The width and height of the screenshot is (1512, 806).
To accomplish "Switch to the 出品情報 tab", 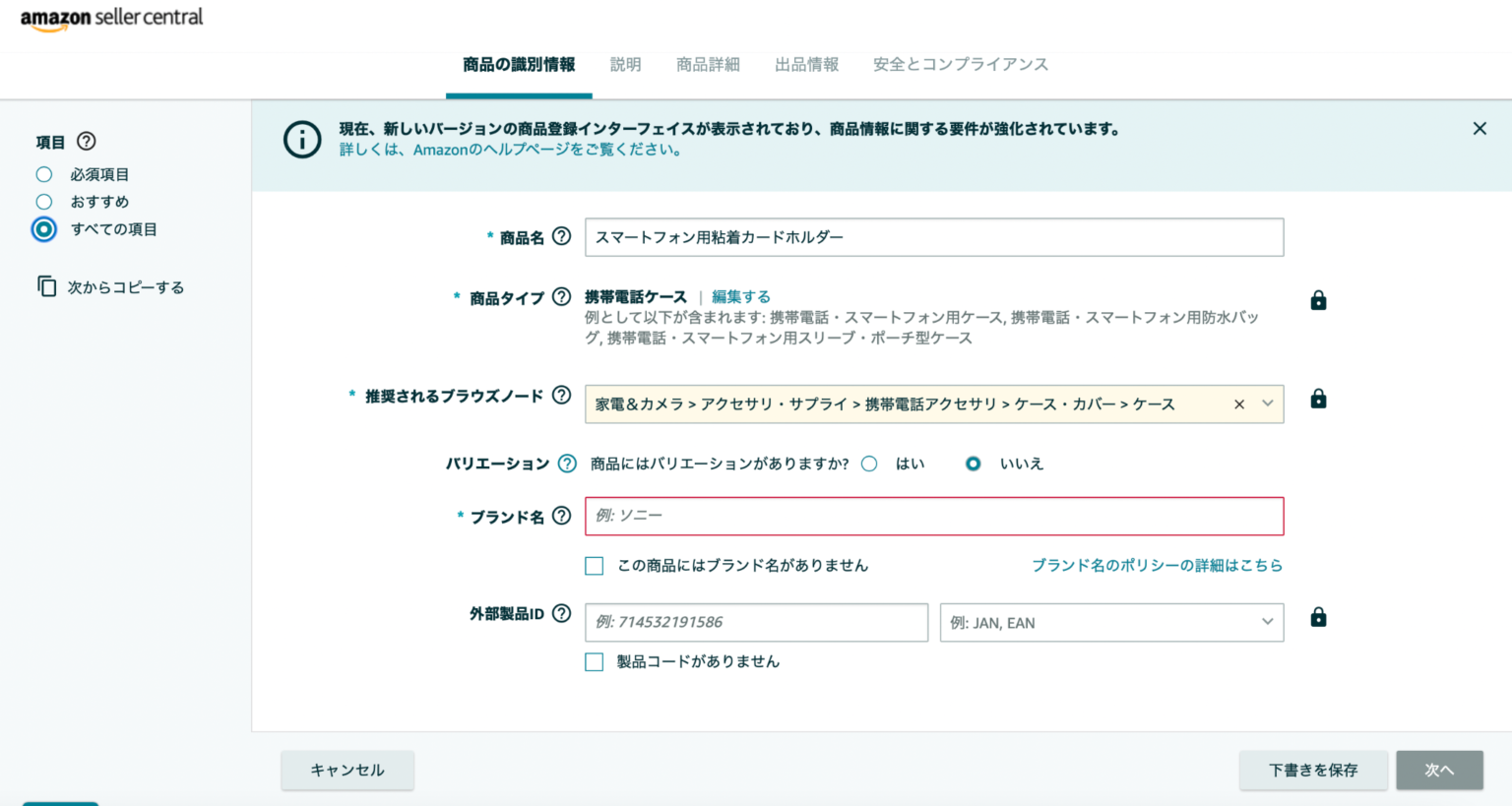I will 807,64.
